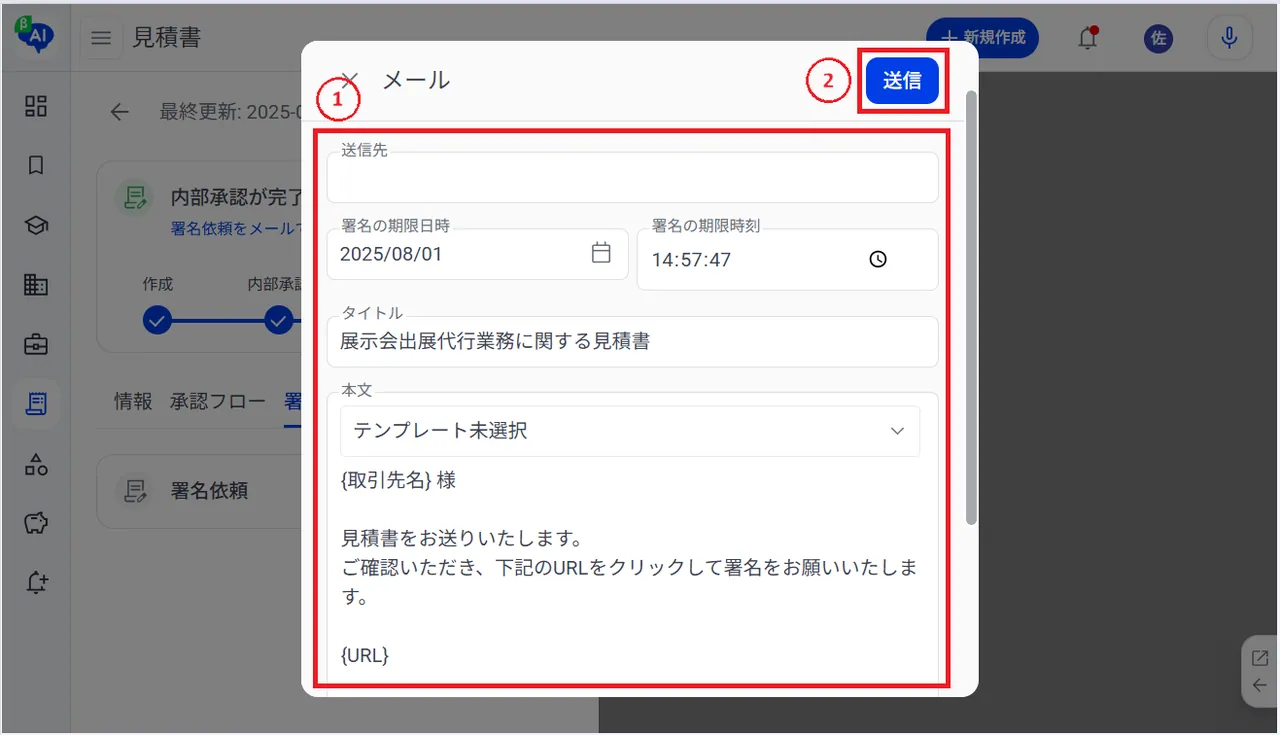Viewport: 1280px width, 735px height.
Task: Open the graduation cap sidebar icon
Action: (x=36, y=226)
